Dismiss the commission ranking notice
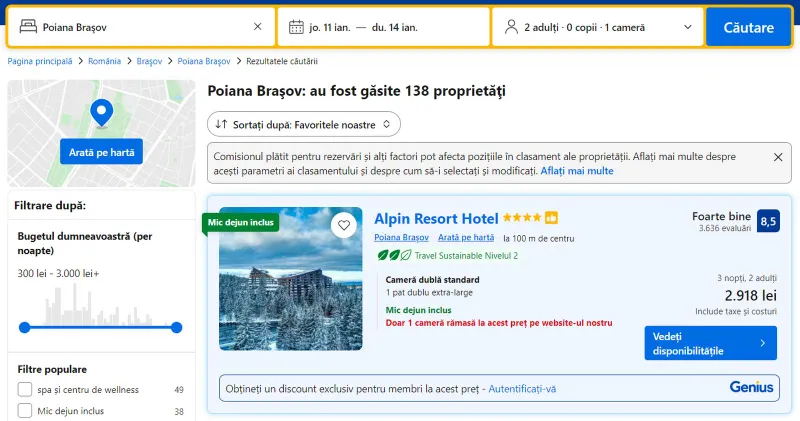 tap(778, 157)
